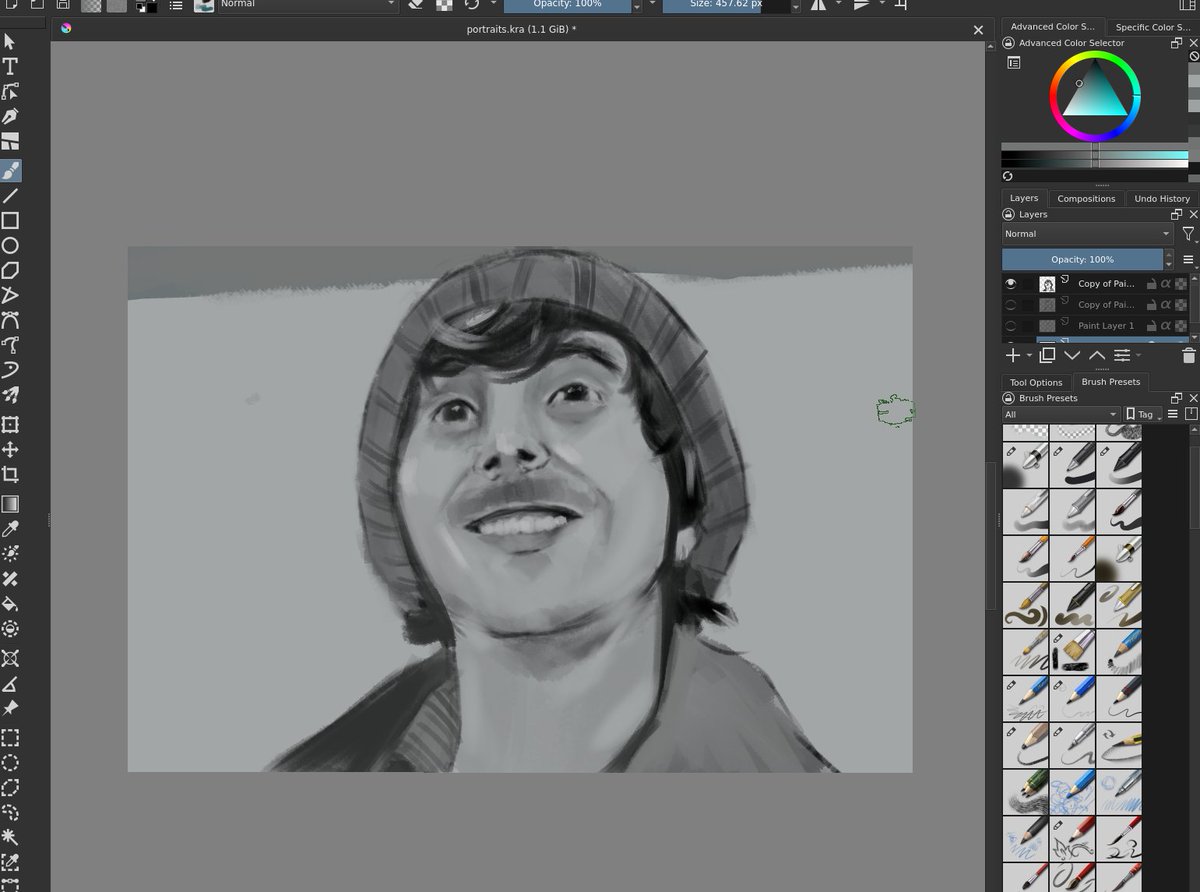Screen dimensions: 1200x892
Task: Expand the toolbar brush Size slider options arrow
Action: (x=796, y=5)
